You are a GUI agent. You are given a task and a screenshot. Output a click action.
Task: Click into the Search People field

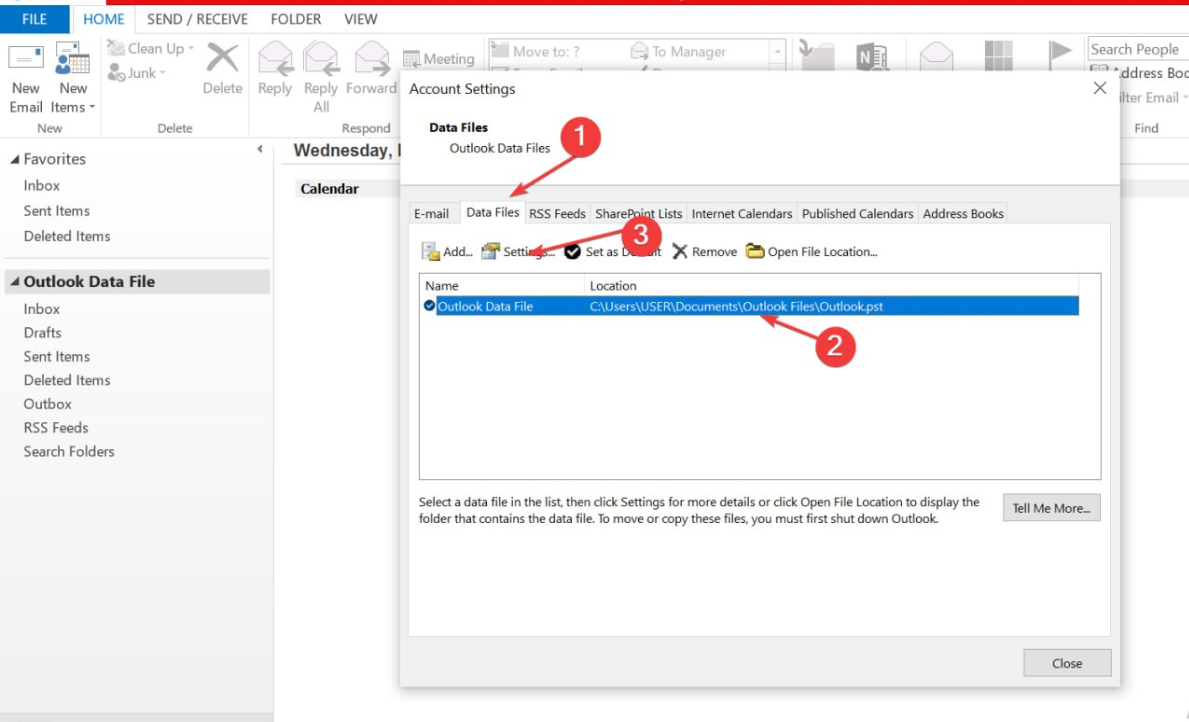[1137, 49]
